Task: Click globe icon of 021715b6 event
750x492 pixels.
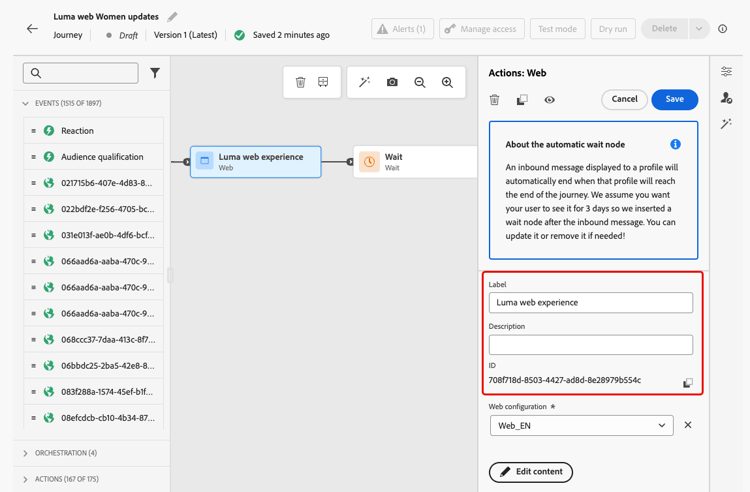Action: click(x=49, y=183)
